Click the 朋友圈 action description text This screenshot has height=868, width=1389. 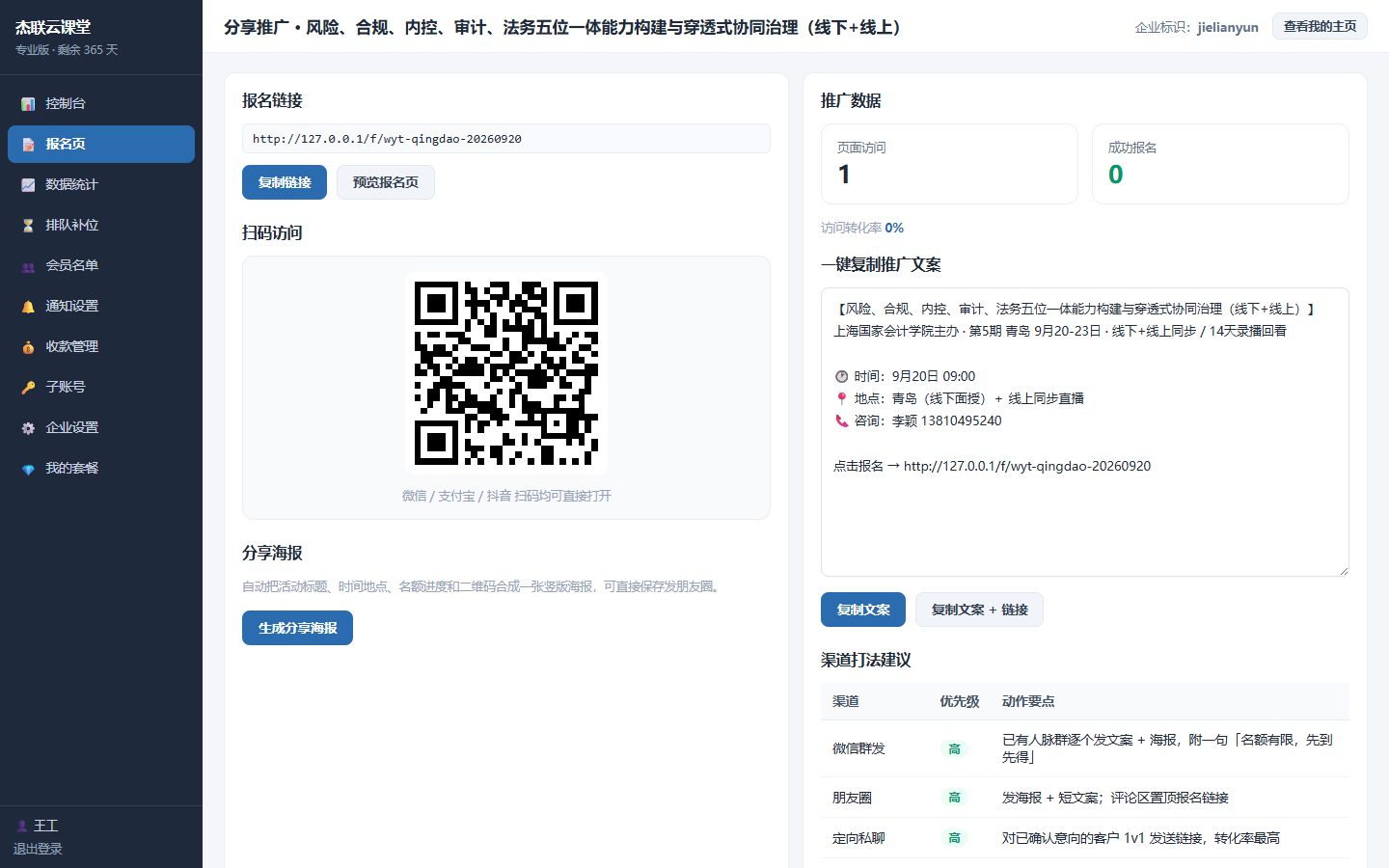[x=1115, y=798]
